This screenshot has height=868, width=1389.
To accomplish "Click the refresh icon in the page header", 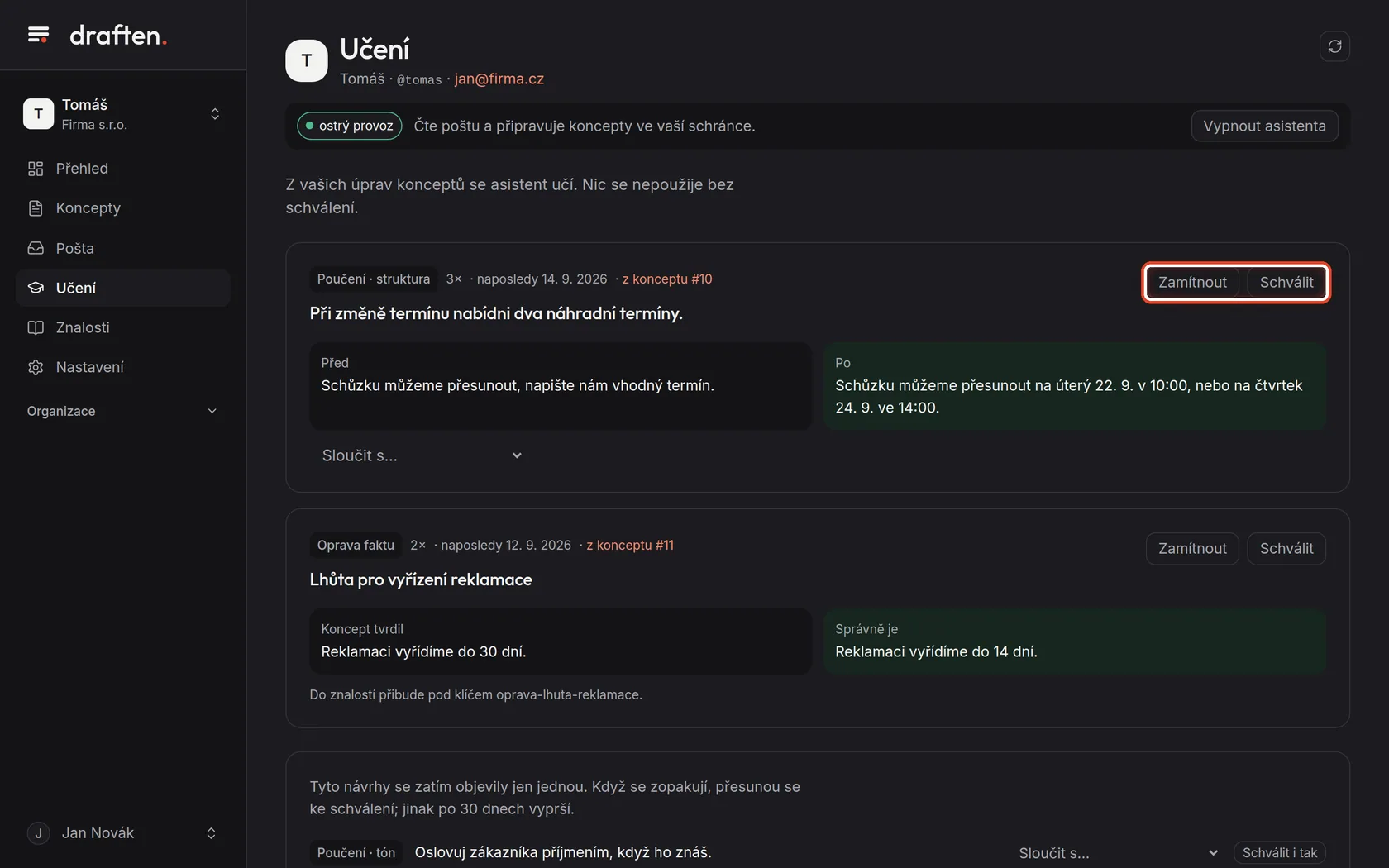I will [x=1334, y=46].
